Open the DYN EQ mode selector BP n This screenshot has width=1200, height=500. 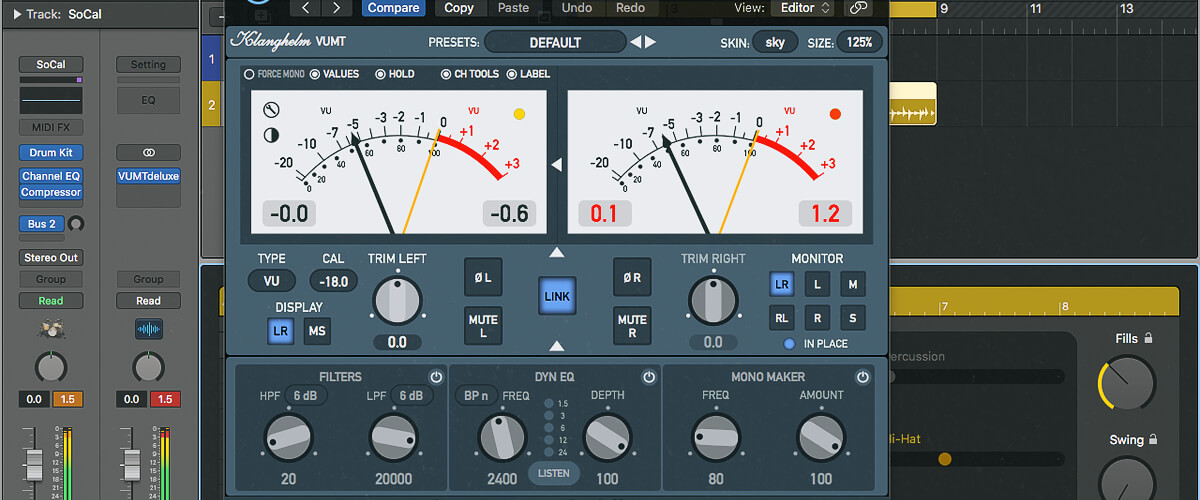click(477, 395)
